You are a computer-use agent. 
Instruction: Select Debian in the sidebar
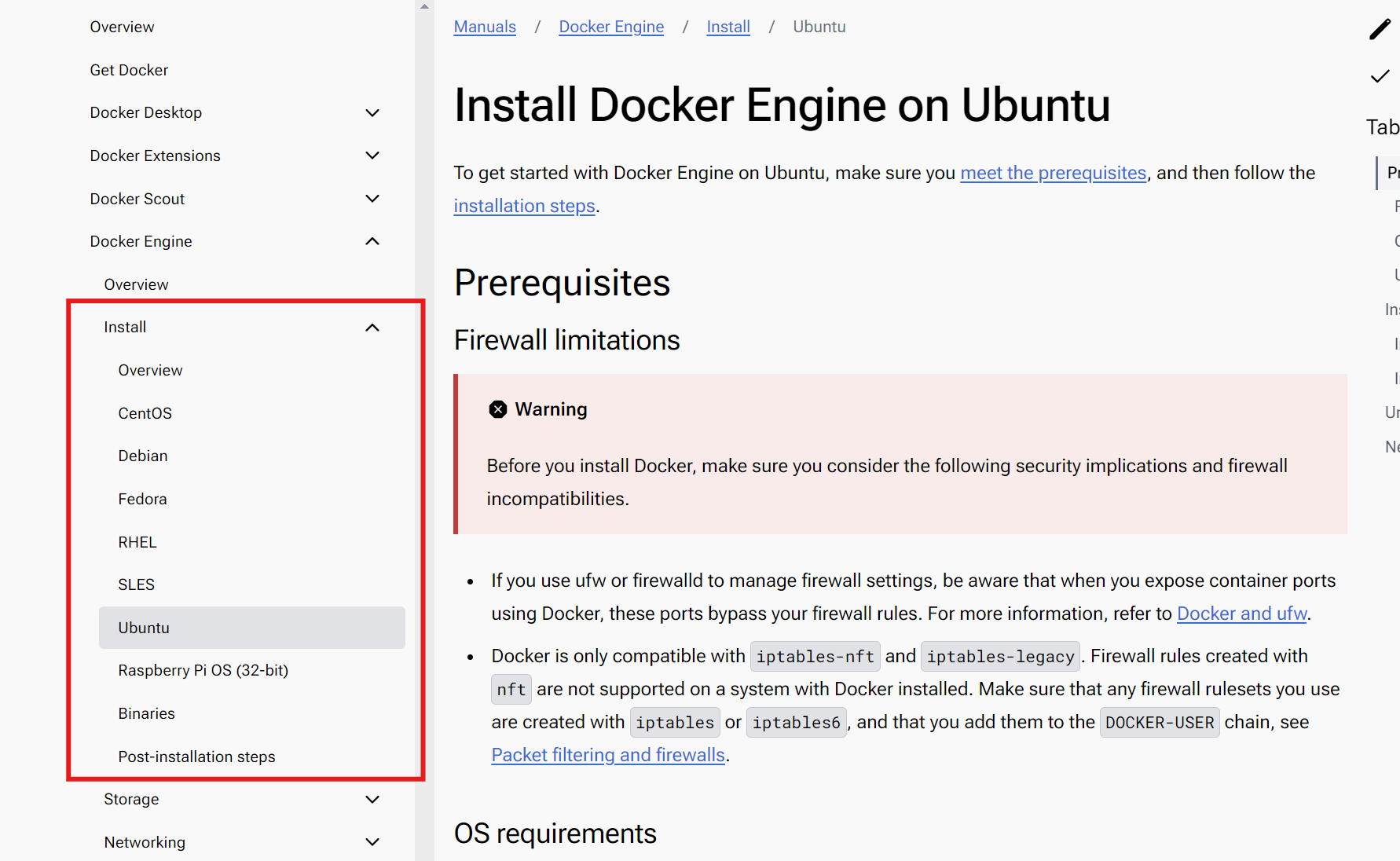click(143, 456)
